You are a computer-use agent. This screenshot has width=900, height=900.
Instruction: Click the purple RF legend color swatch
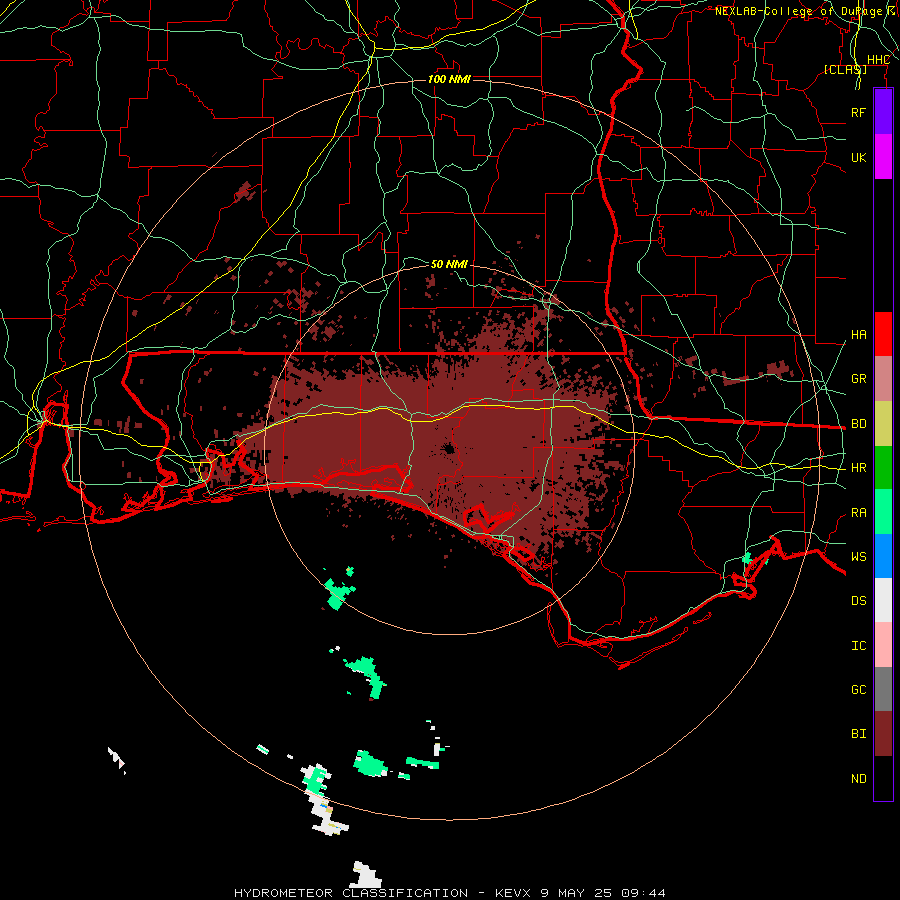coord(883,112)
